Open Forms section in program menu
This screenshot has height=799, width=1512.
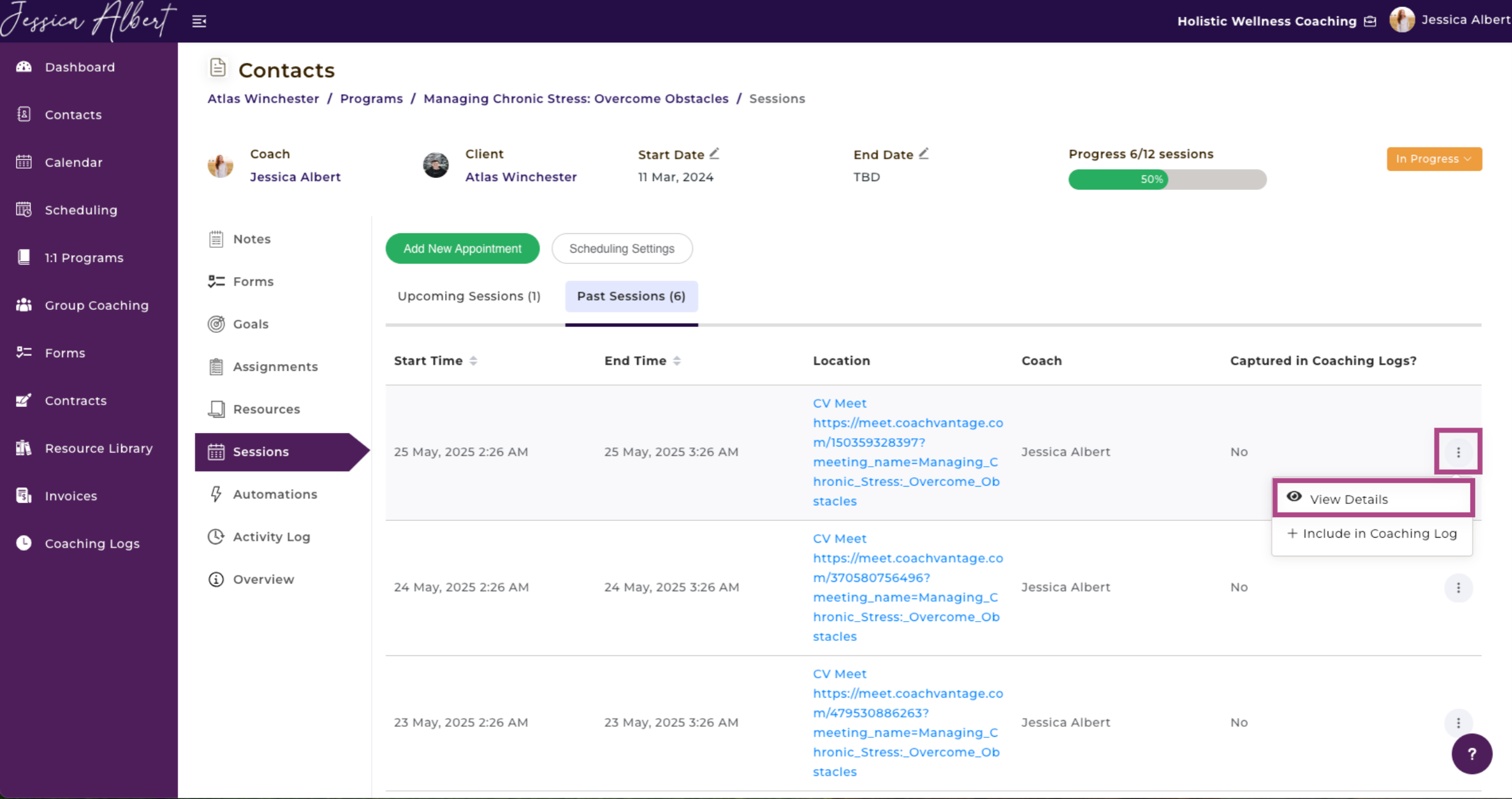253,281
